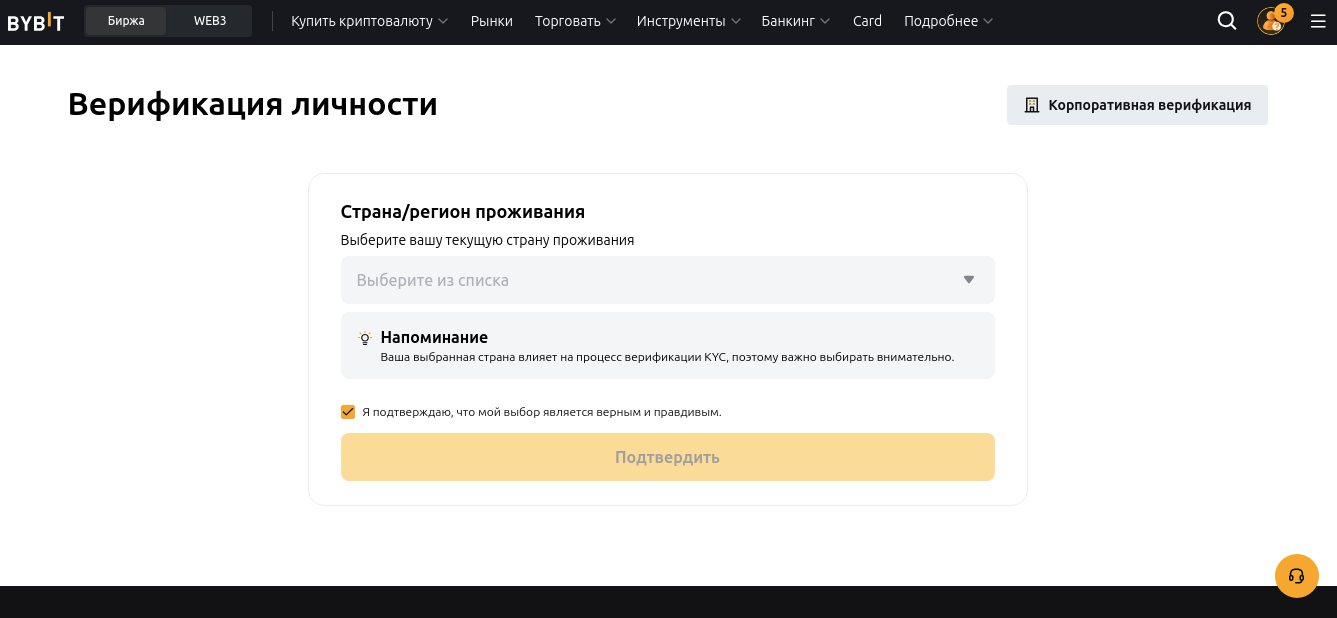1337x618 pixels.
Task: Click the Bybit logo
Action: (x=36, y=20)
